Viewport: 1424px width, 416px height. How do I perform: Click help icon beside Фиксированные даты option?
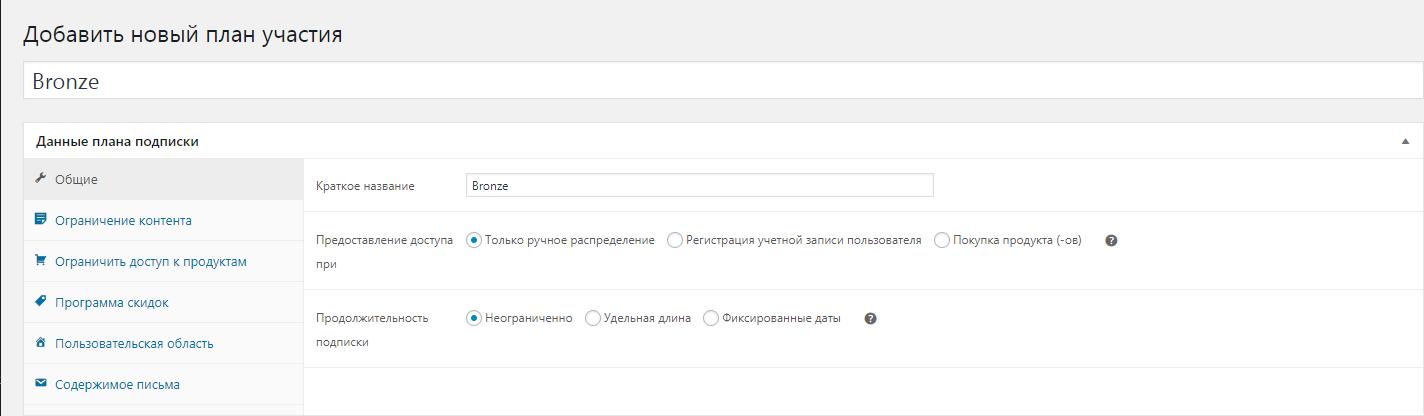pyautogui.click(x=870, y=318)
